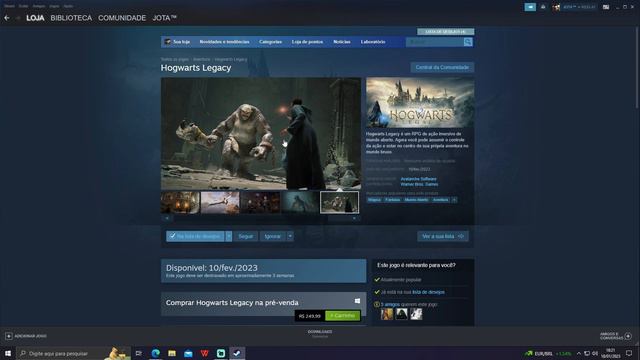
Task: Open dropdown arrow next to Ignorar
Action: click(x=290, y=236)
